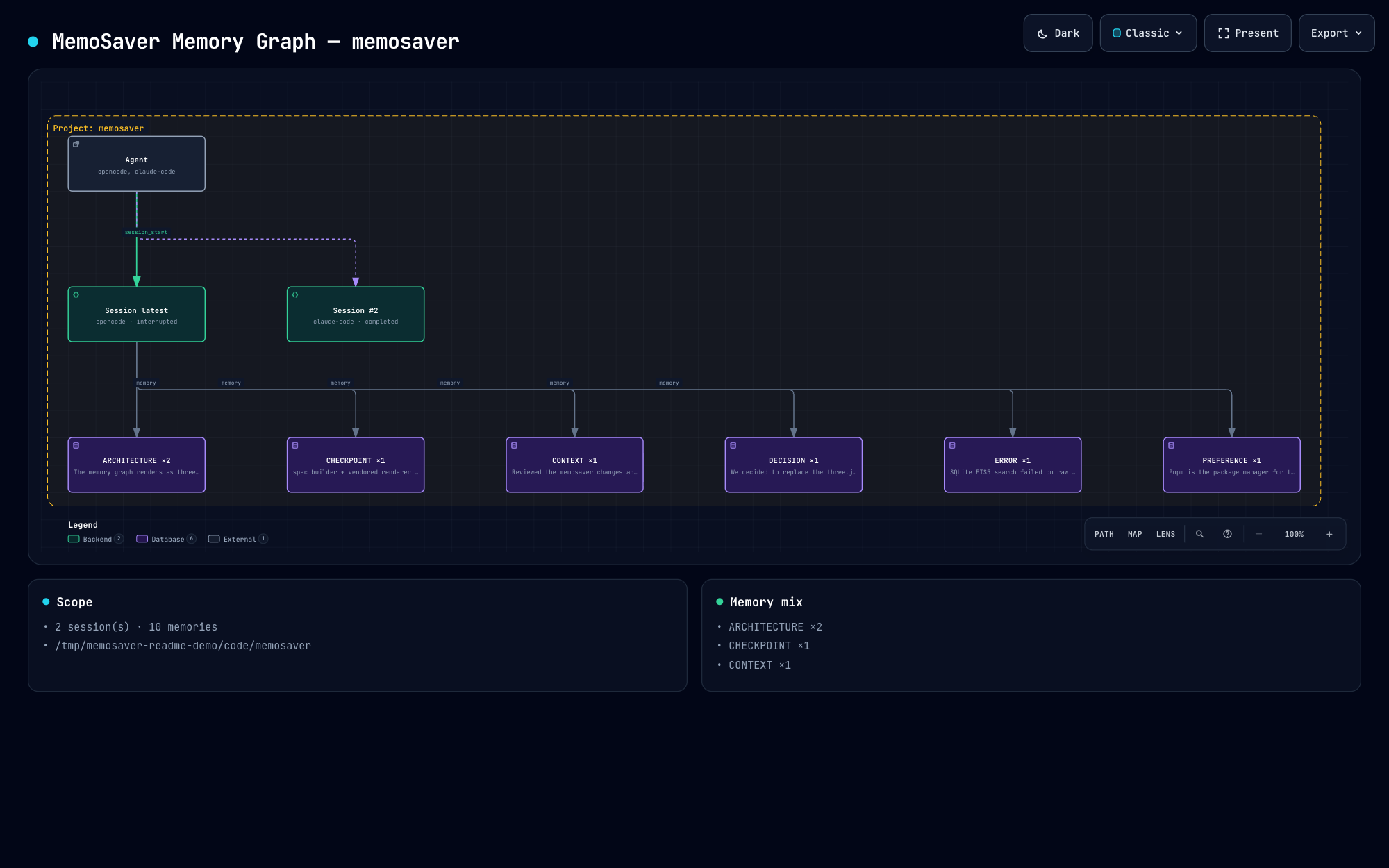Select the Agent node
Screen dimensions: 1389x868
[137, 164]
